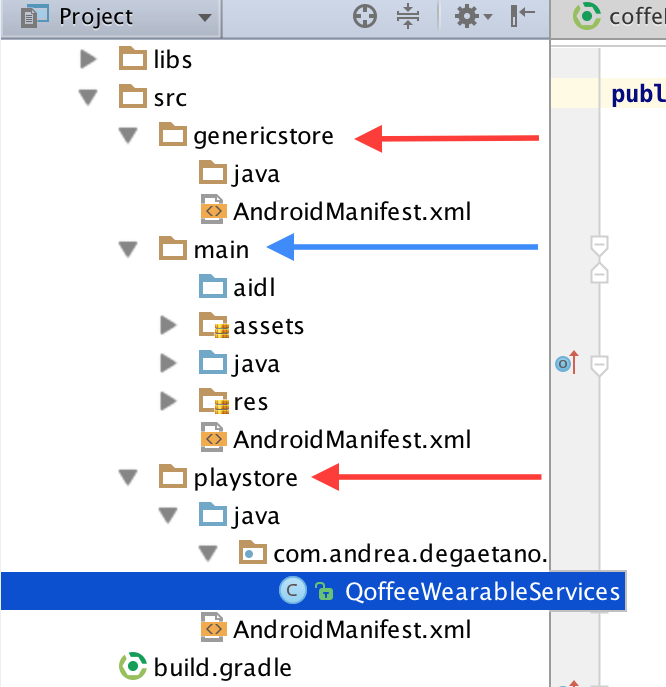Click the collapse all icon

[x=407, y=16]
